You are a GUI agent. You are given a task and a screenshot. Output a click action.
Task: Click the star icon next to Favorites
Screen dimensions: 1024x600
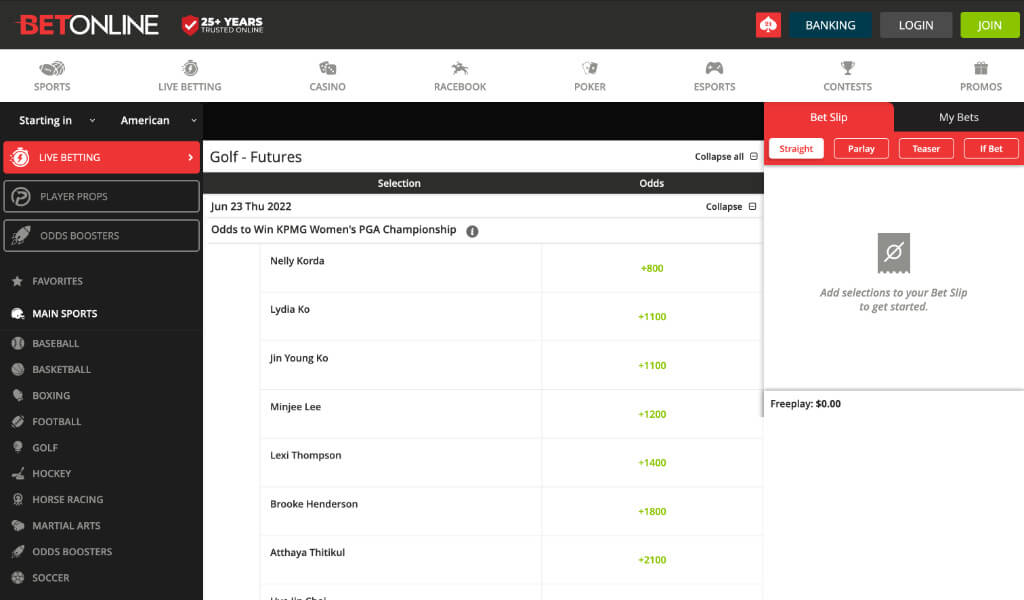click(18, 281)
